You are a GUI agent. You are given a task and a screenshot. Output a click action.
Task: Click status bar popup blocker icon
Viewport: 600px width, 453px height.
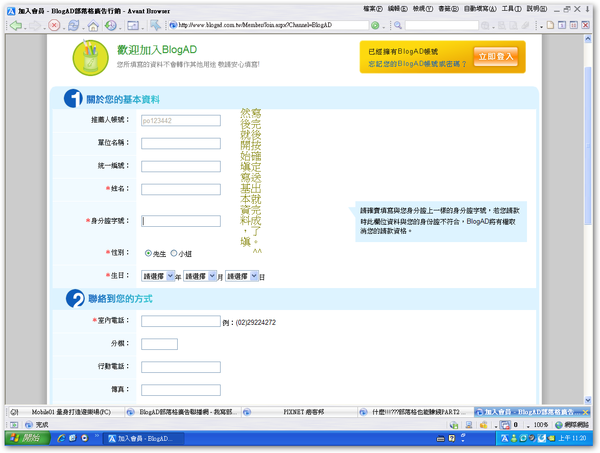[x=505, y=425]
